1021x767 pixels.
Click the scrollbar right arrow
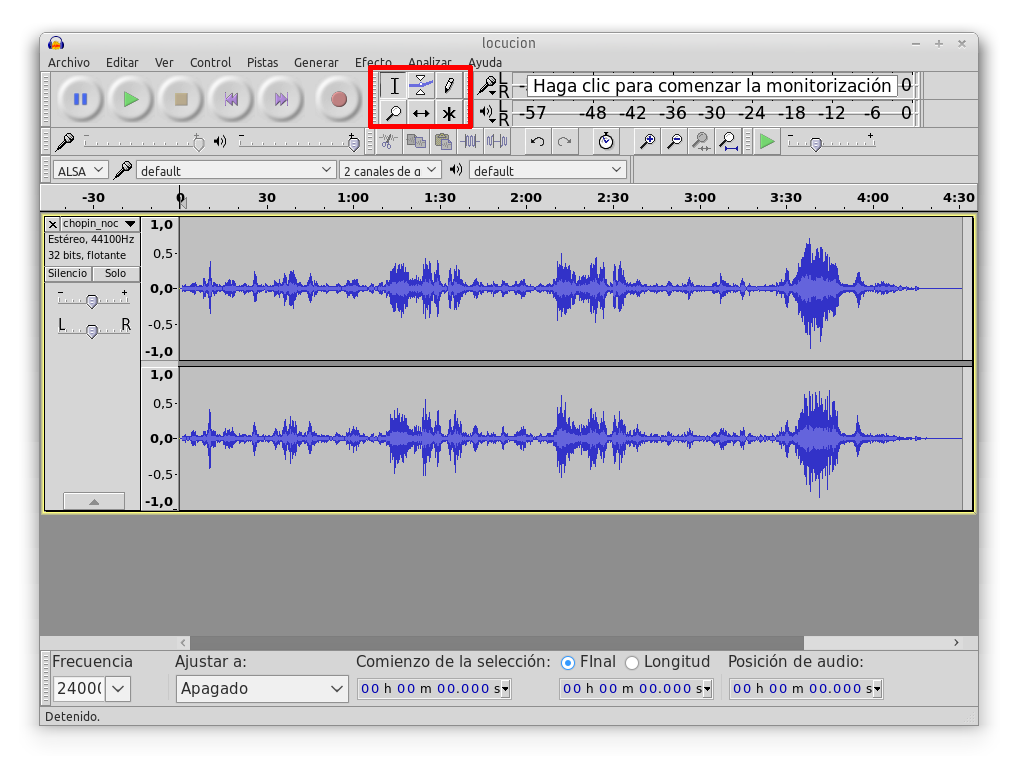point(956,643)
